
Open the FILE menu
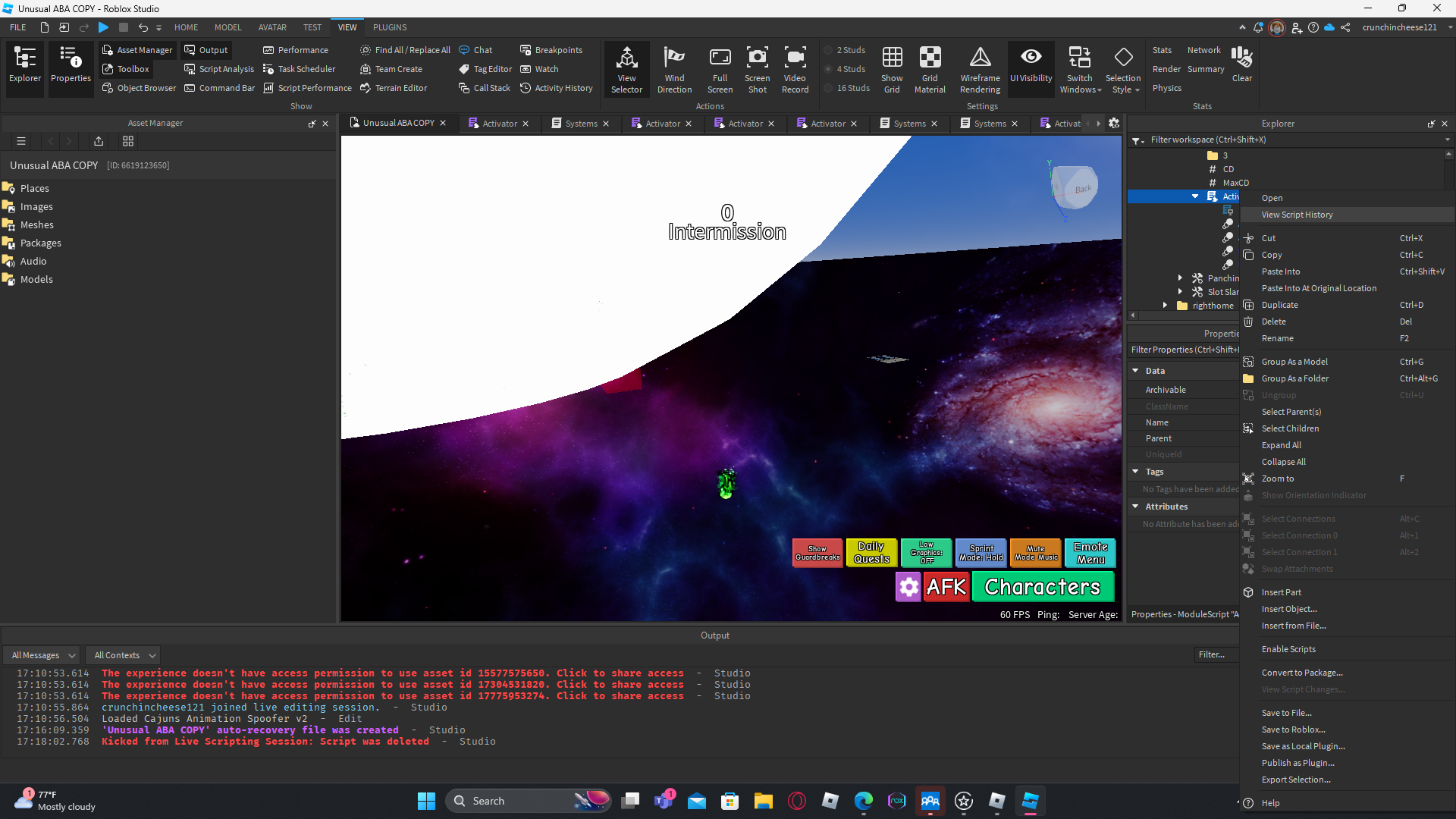(x=18, y=27)
